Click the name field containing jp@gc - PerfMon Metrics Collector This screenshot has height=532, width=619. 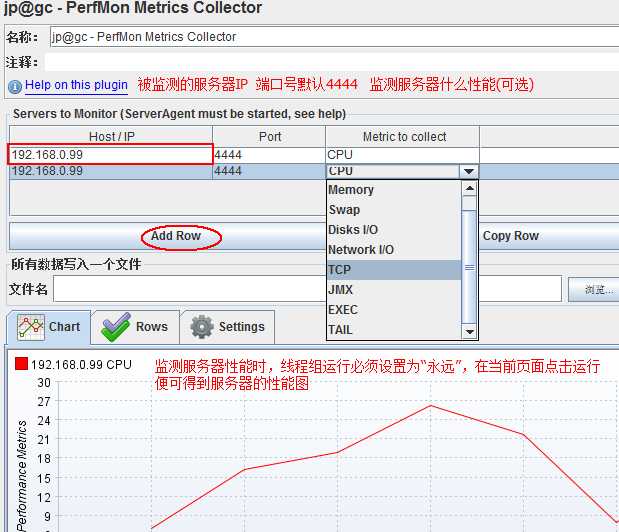(334, 37)
